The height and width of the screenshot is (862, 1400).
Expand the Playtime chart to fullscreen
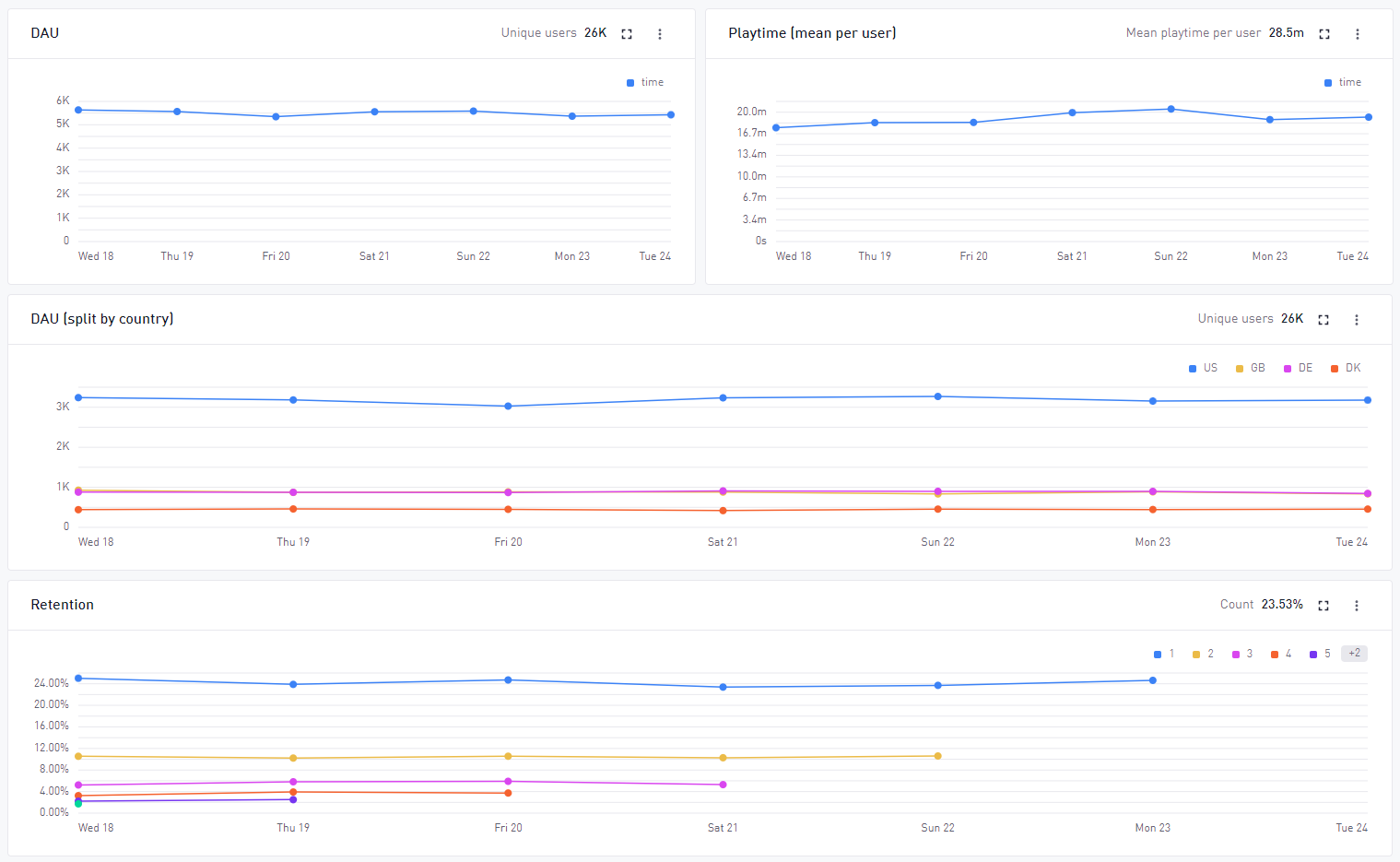[1324, 34]
